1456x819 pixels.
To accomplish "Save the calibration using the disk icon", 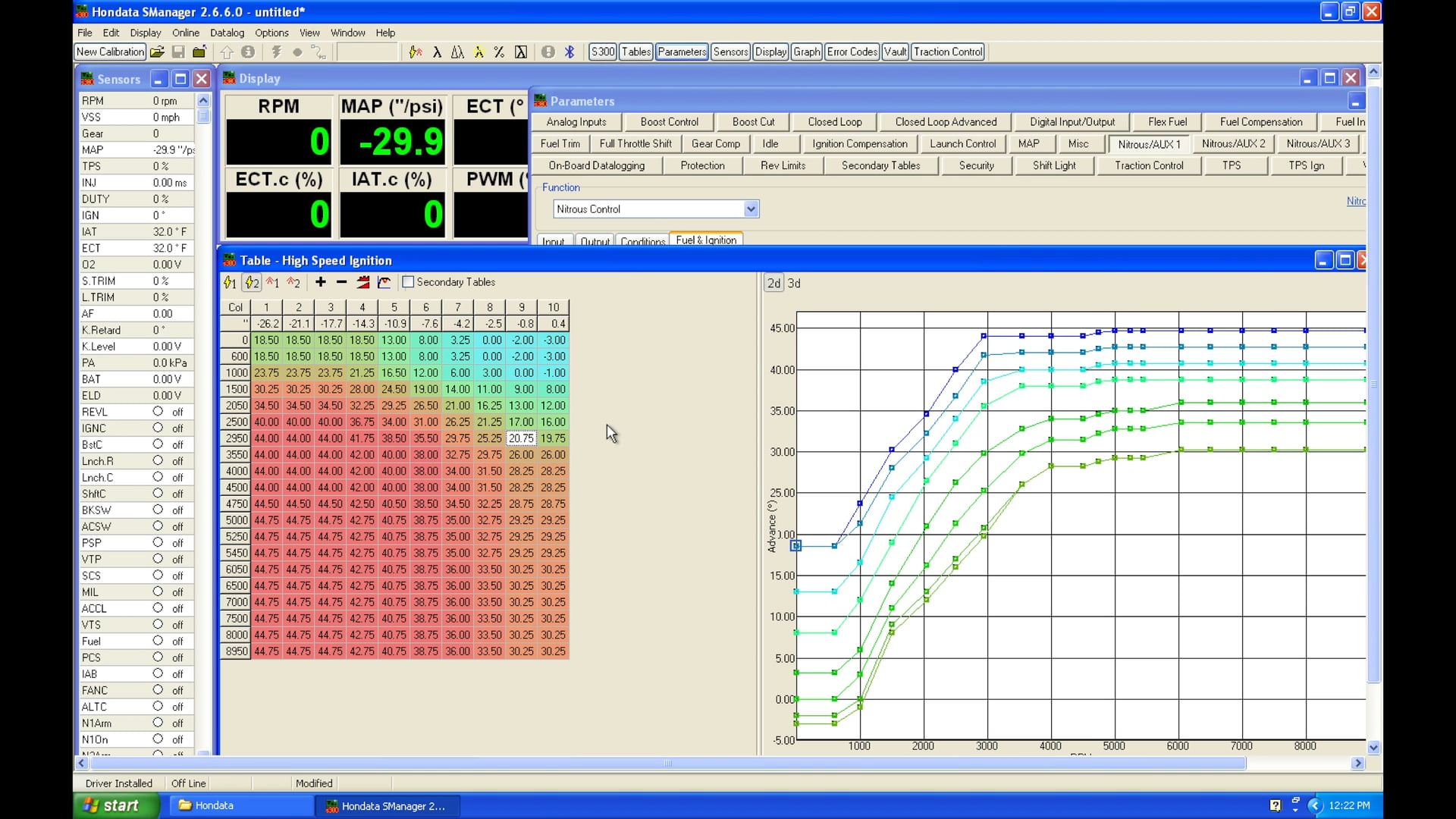I will coord(179,52).
